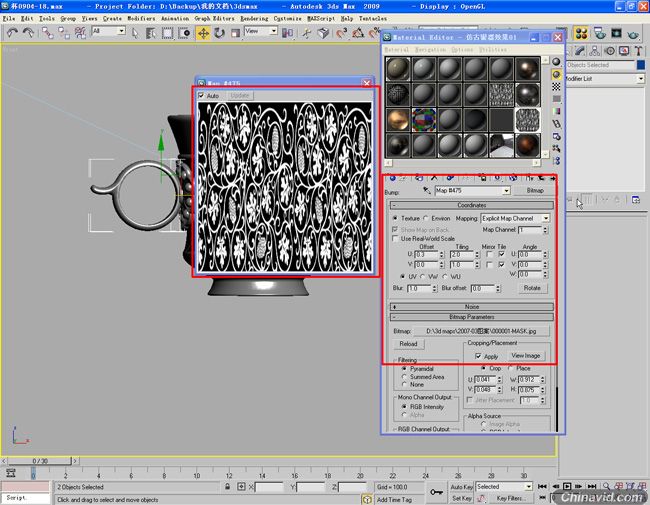Click Quick Render teapot icon
This screenshot has width=650, height=505.
(x=633, y=33)
